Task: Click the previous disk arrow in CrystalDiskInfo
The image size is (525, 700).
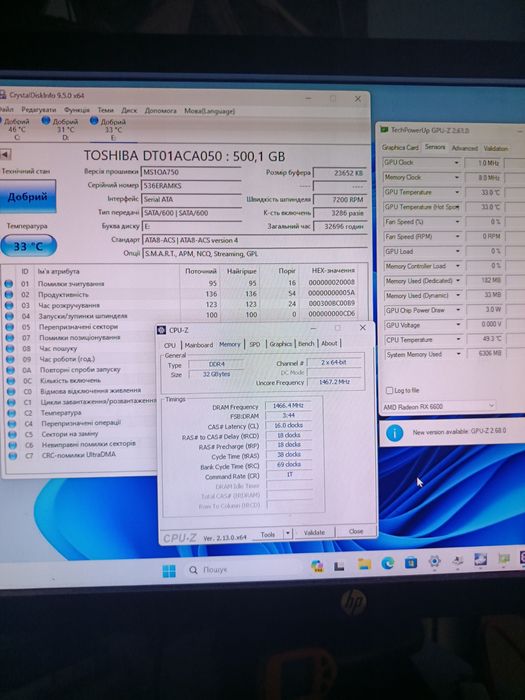Action: click(x=5, y=154)
